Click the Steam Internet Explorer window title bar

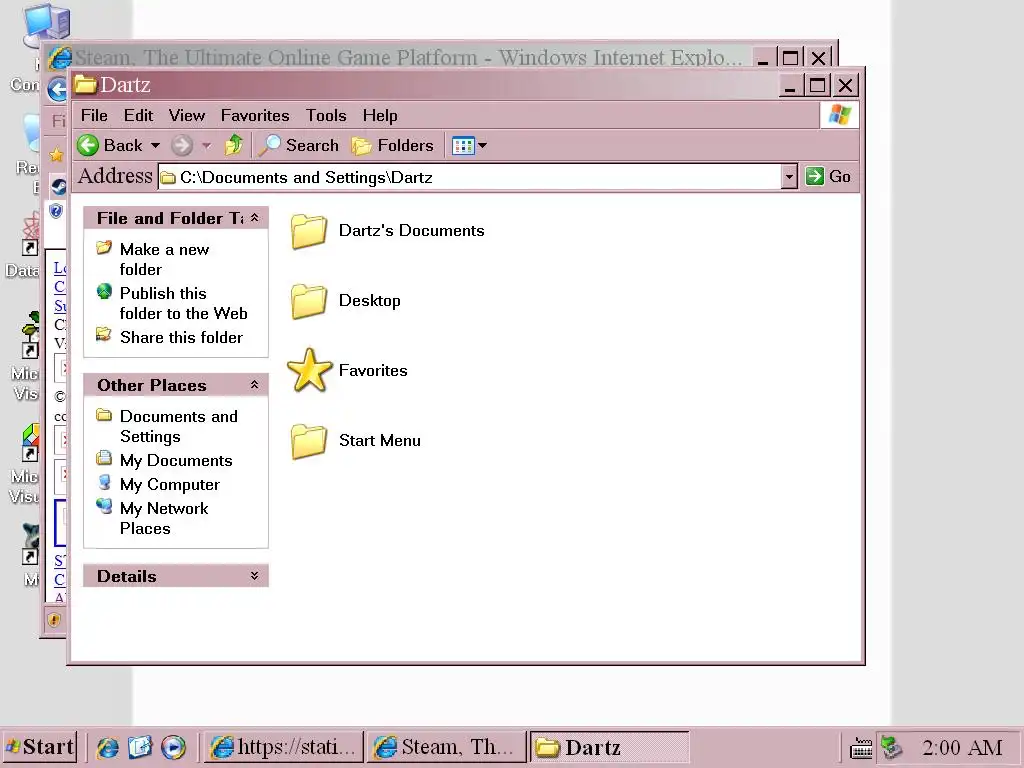pos(408,57)
